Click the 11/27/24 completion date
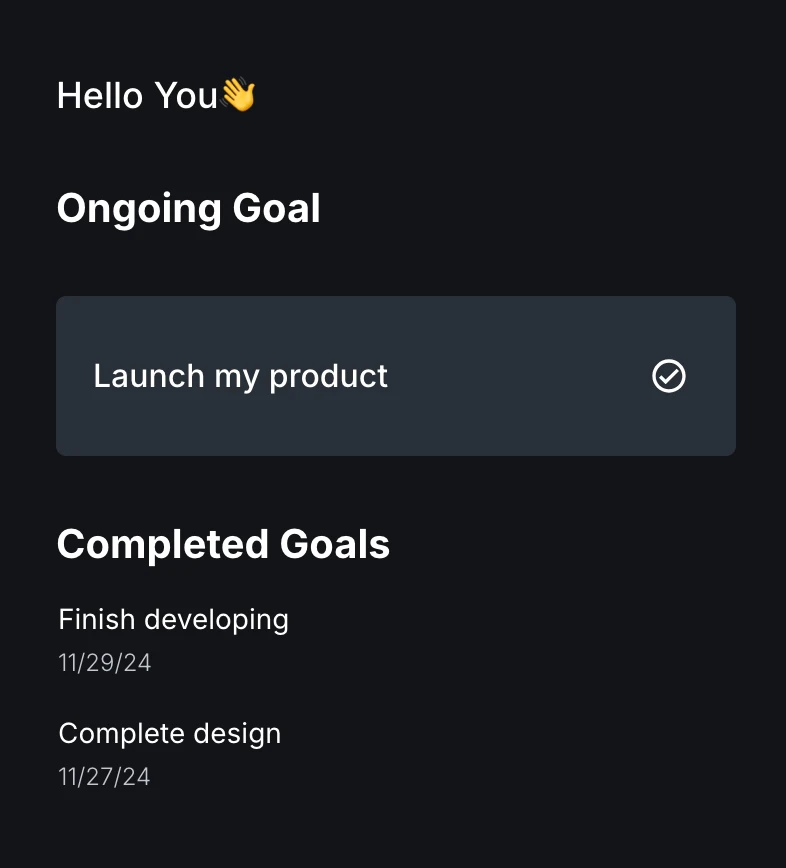This screenshot has width=786, height=868. tap(104, 777)
